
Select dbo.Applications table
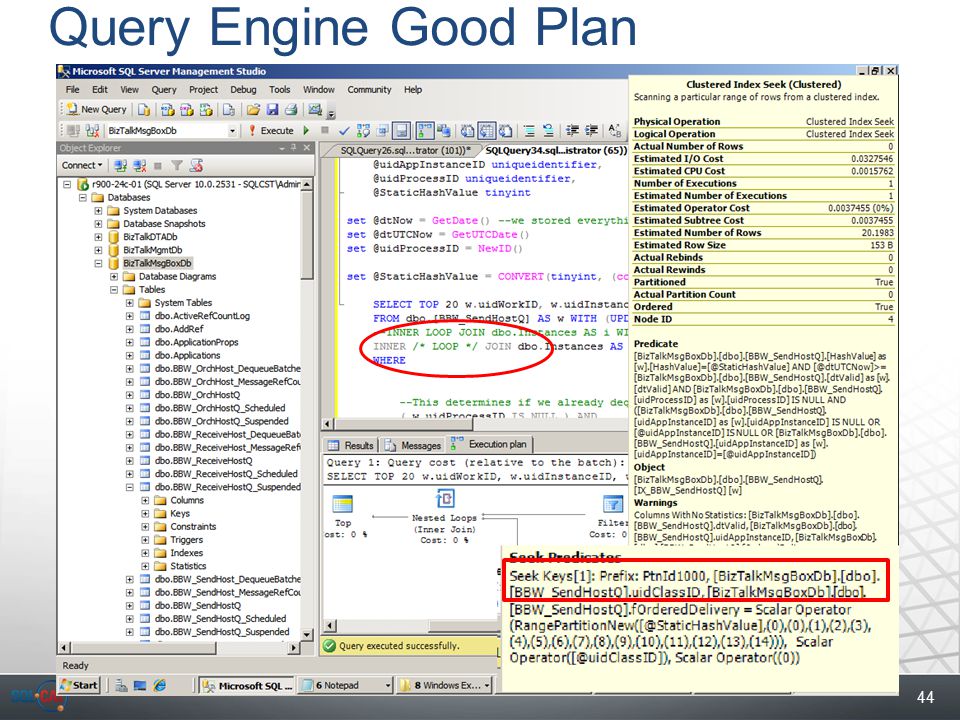[187, 355]
